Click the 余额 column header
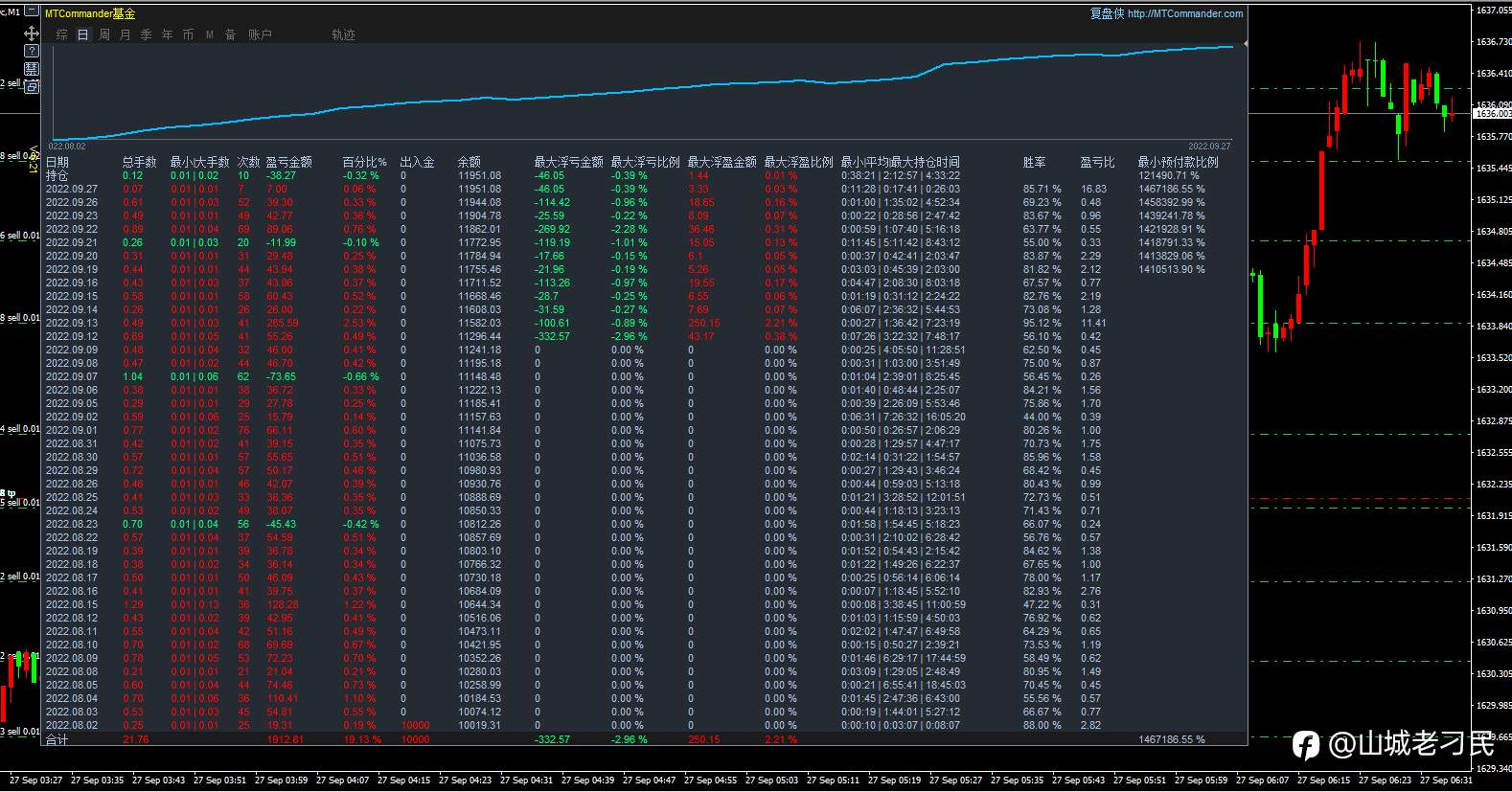The height and width of the screenshot is (792, 1512). tap(470, 162)
